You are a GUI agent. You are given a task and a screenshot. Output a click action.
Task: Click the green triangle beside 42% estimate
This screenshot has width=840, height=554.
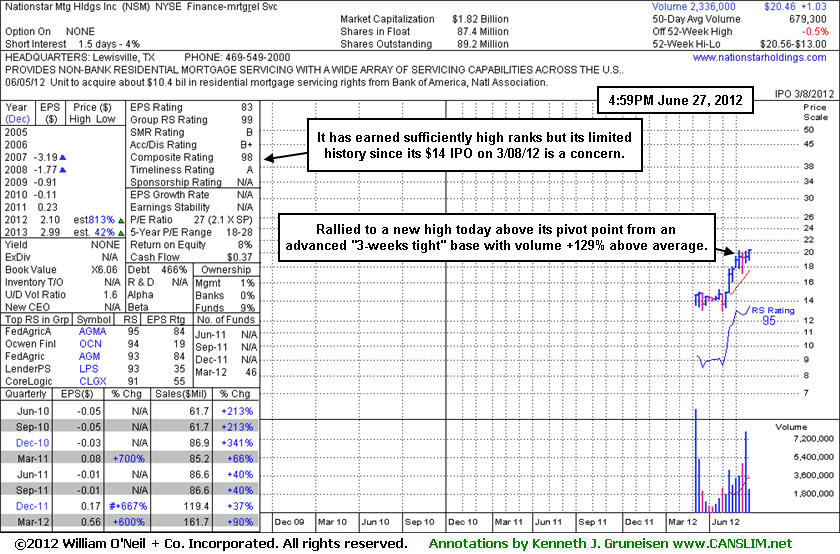[x=121, y=233]
